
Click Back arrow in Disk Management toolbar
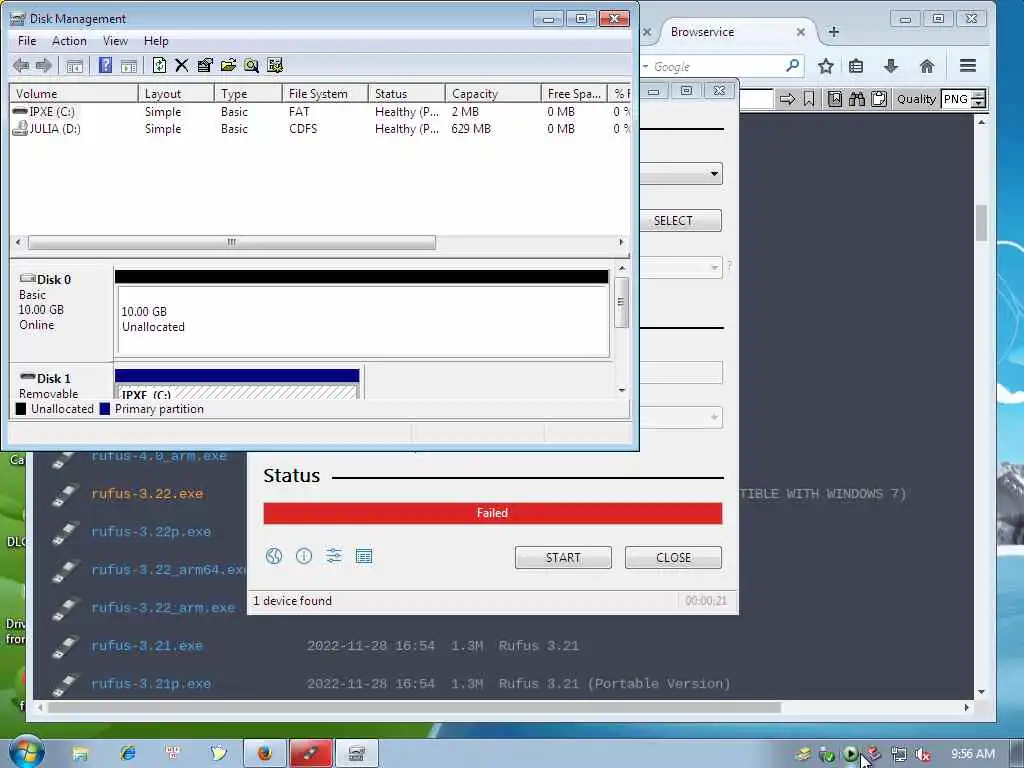point(21,65)
